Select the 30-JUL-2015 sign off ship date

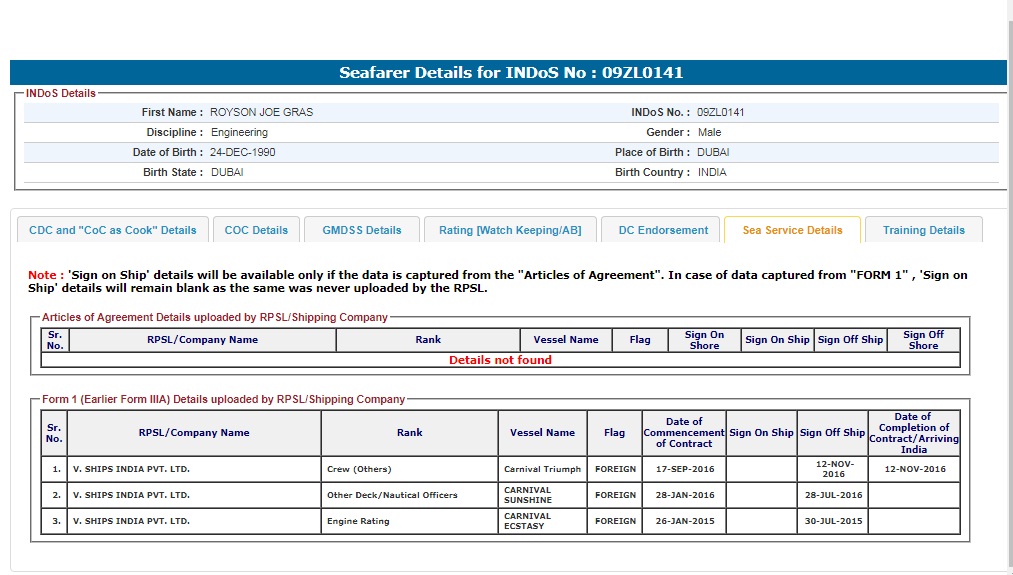(x=832, y=521)
